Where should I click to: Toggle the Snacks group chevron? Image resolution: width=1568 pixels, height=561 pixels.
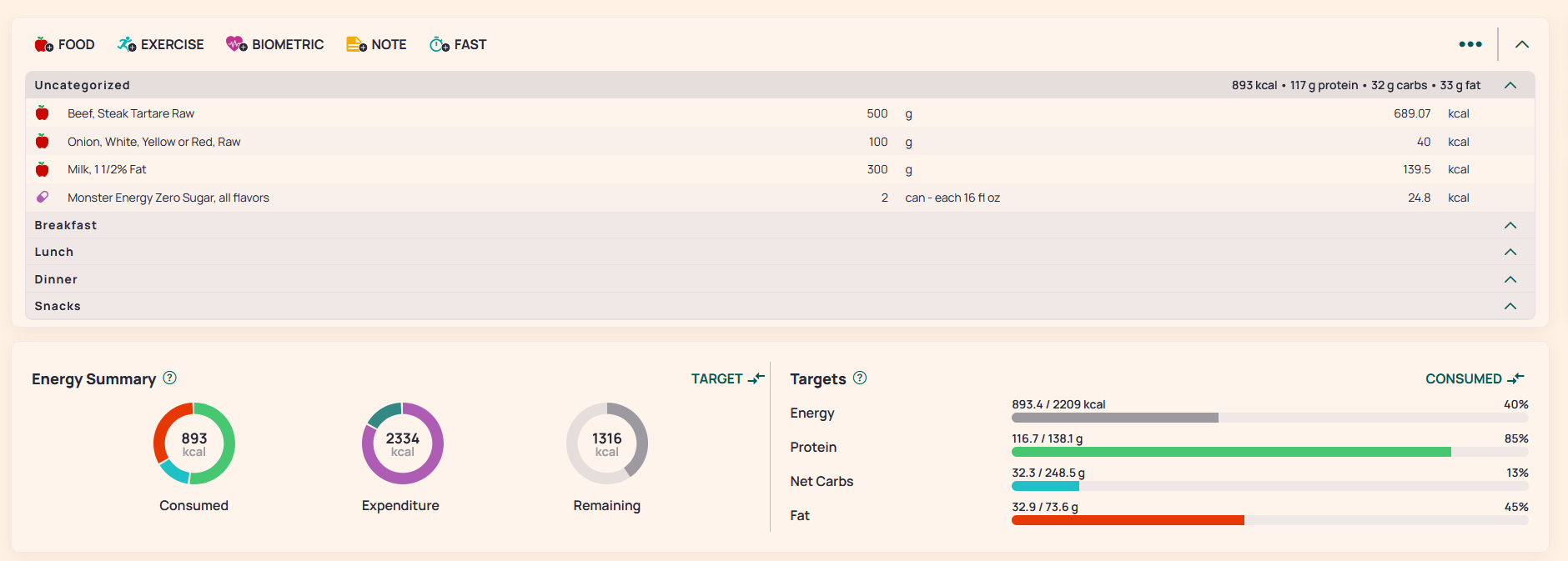[x=1510, y=306]
